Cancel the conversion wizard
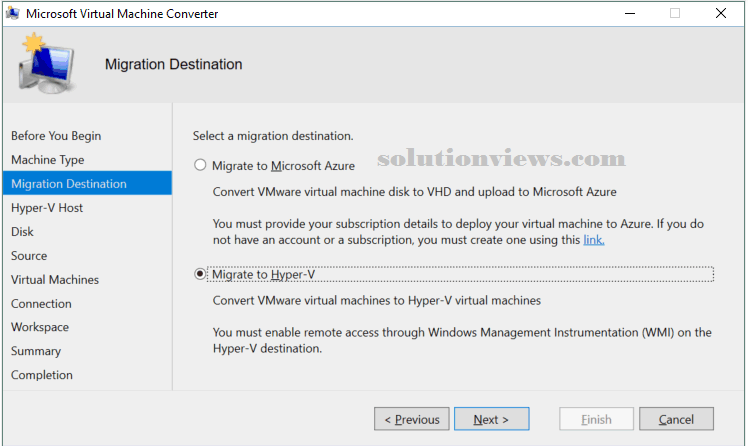This screenshot has height=446, width=748. click(x=676, y=419)
